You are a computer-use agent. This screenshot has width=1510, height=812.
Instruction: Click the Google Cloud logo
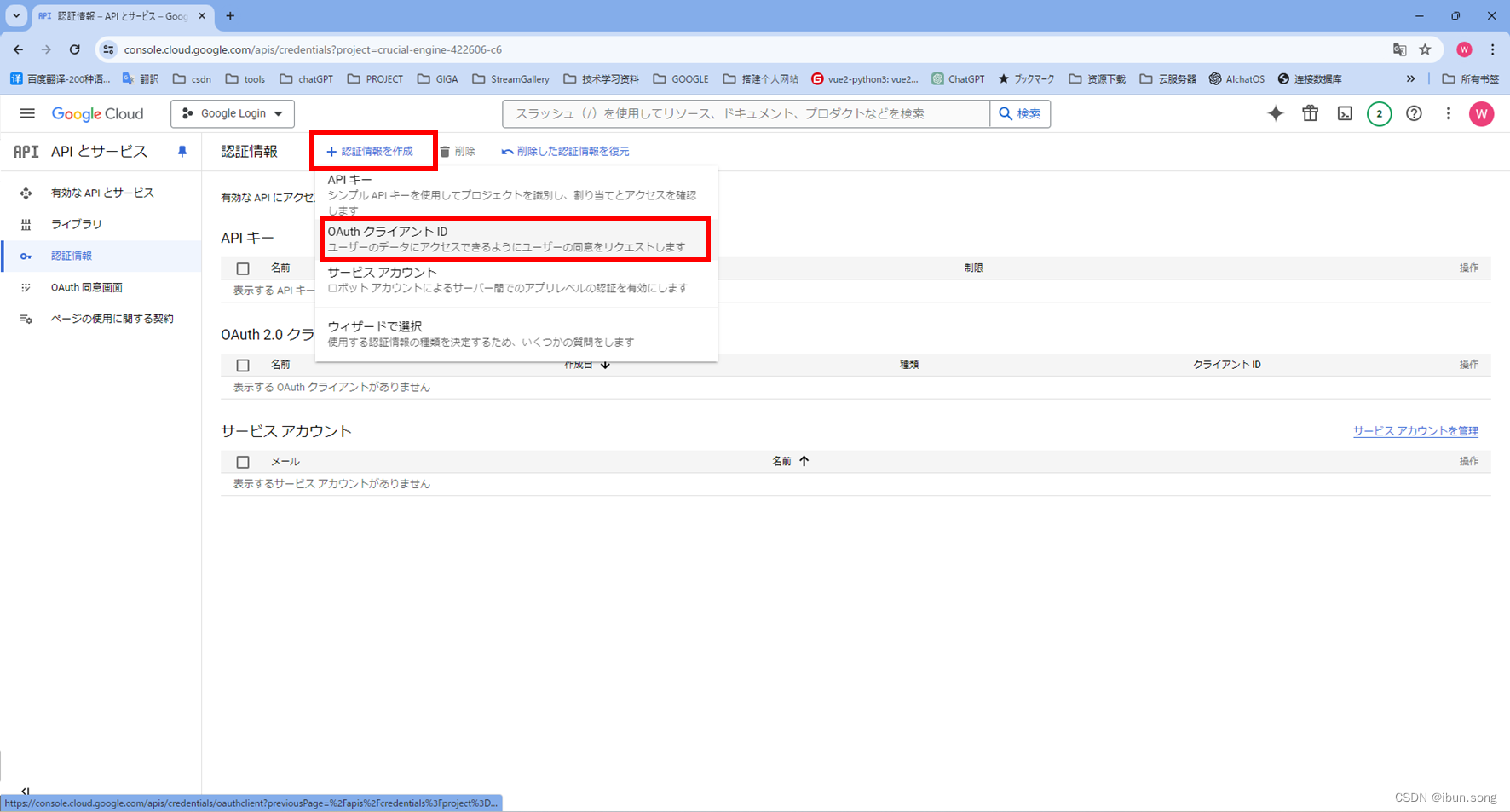97,113
